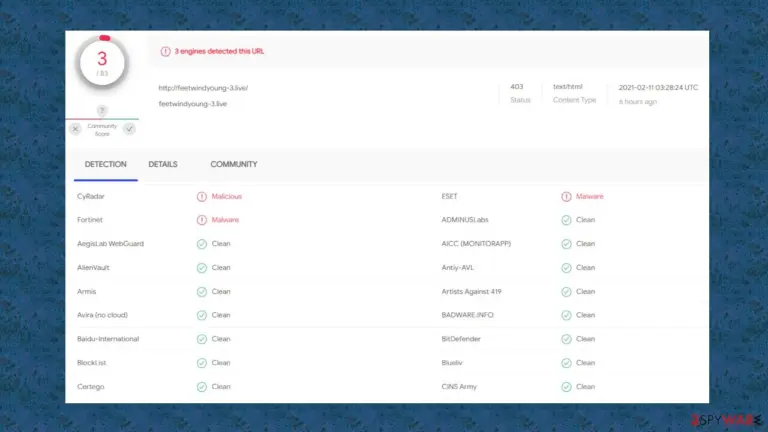
Task: Click the CINS Army engine name
Action: pyautogui.click(x=459, y=387)
